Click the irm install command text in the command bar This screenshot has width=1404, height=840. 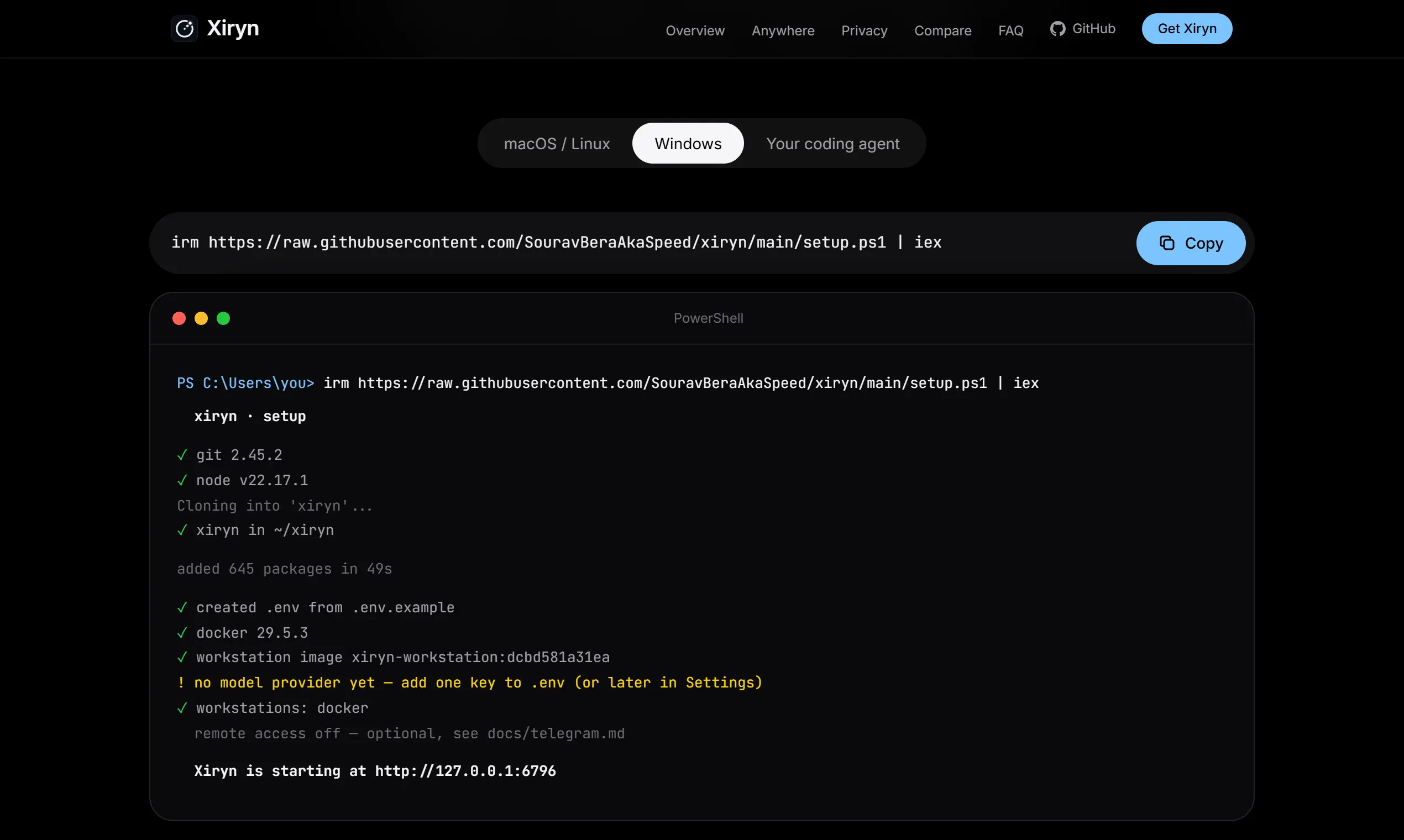click(x=556, y=243)
